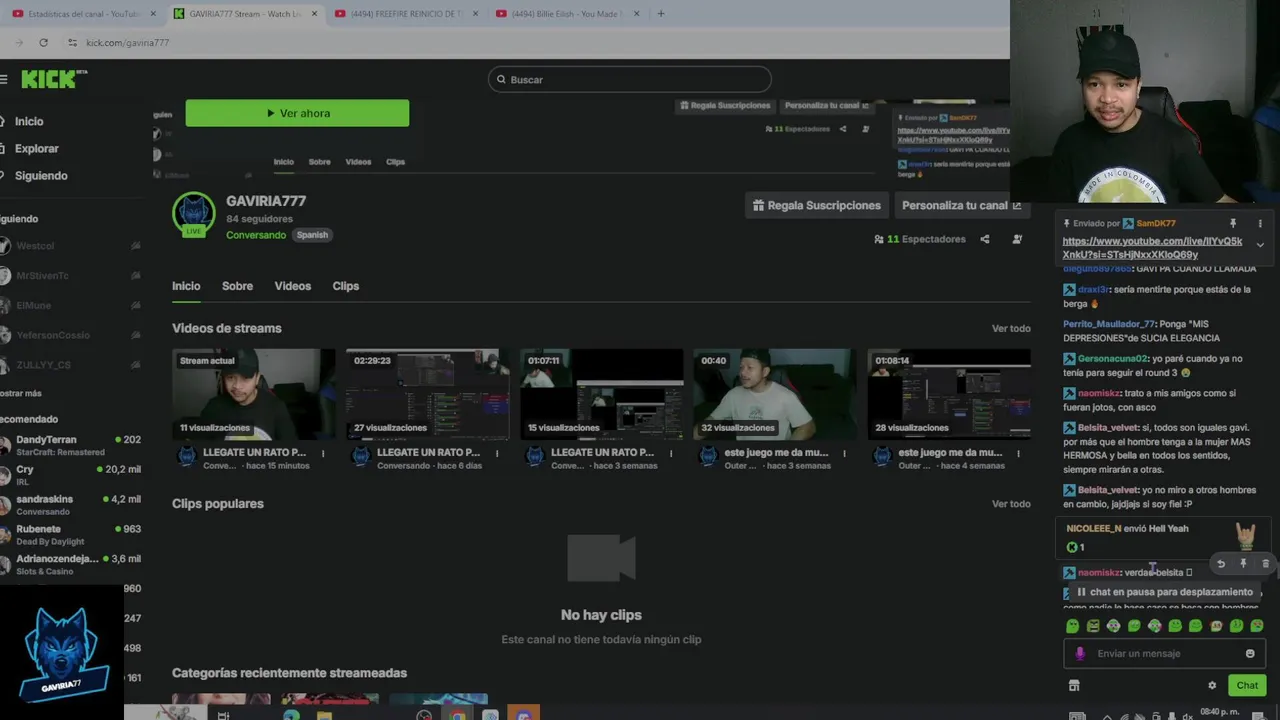Open the emoji picker in message box
Image resolution: width=1280 pixels, height=720 pixels.
[x=1250, y=654]
